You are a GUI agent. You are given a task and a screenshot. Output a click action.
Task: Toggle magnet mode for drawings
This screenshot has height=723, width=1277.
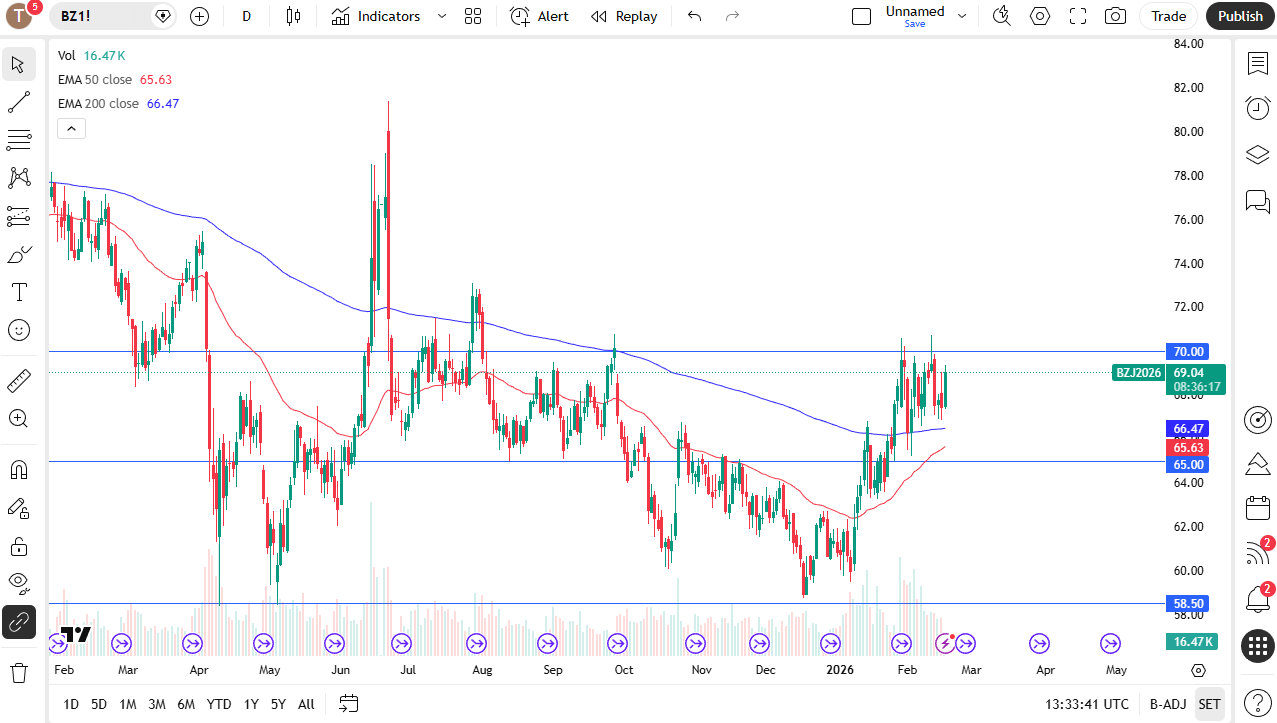coord(18,470)
